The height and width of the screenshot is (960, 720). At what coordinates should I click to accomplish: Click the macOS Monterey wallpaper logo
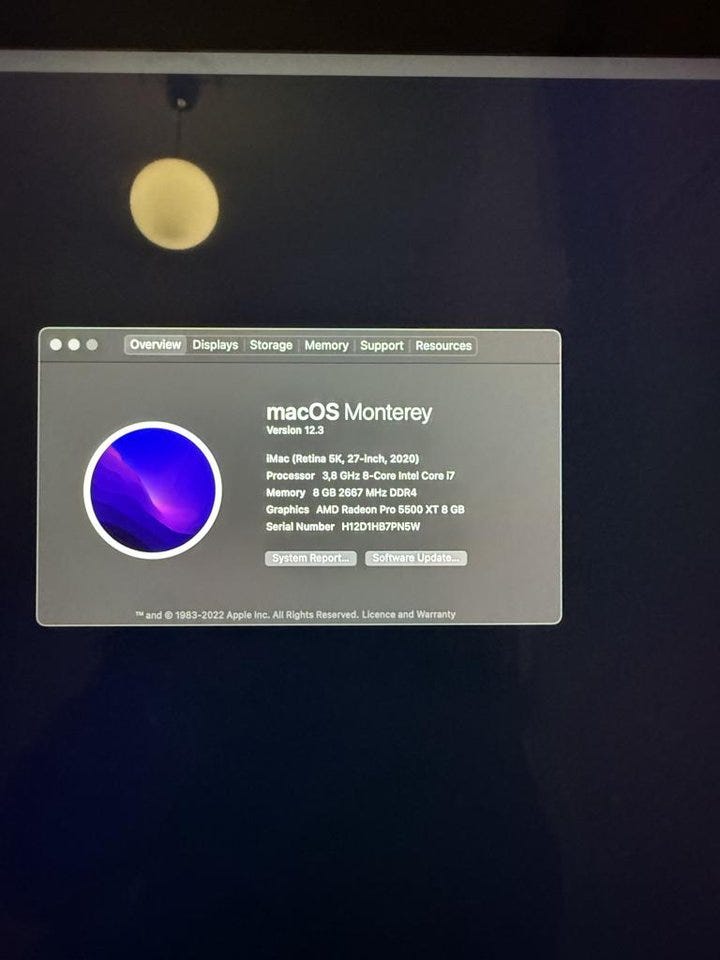[x=153, y=490]
